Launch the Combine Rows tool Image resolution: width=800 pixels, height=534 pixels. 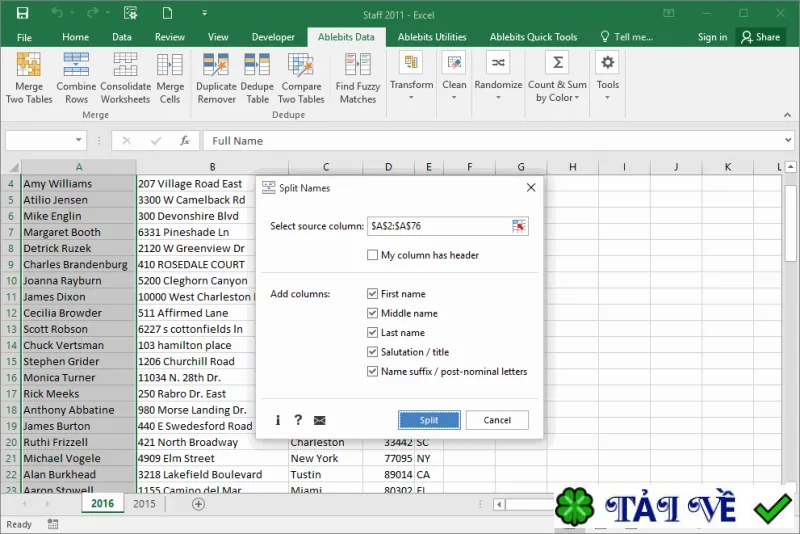point(76,78)
